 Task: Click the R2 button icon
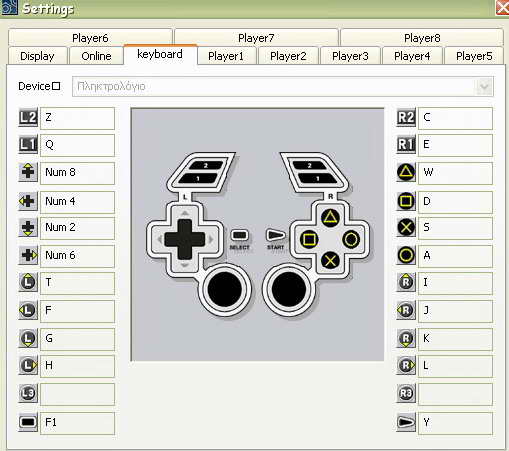406,118
